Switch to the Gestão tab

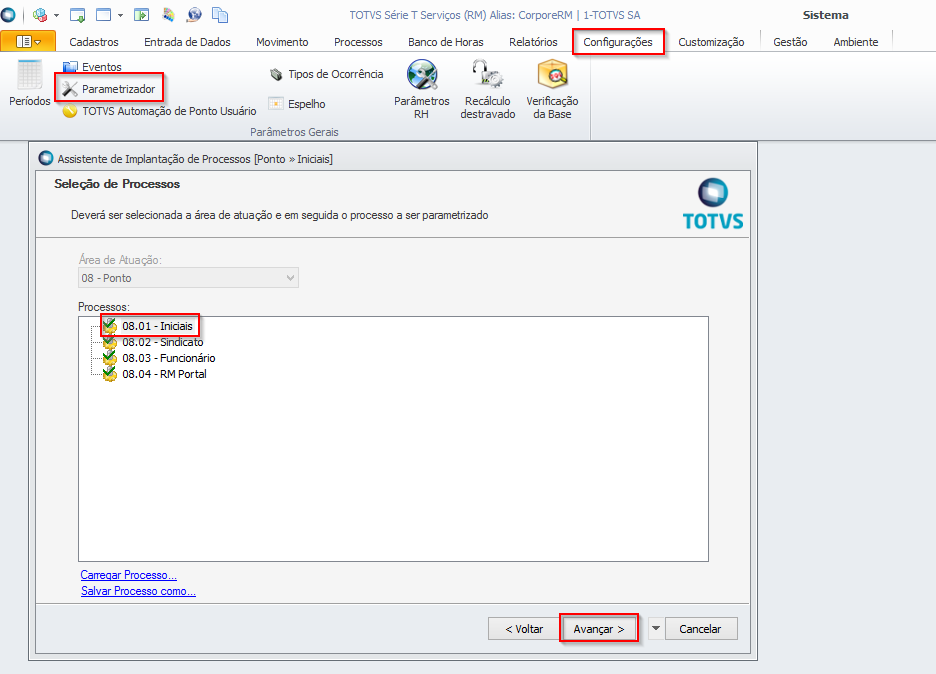(x=790, y=42)
